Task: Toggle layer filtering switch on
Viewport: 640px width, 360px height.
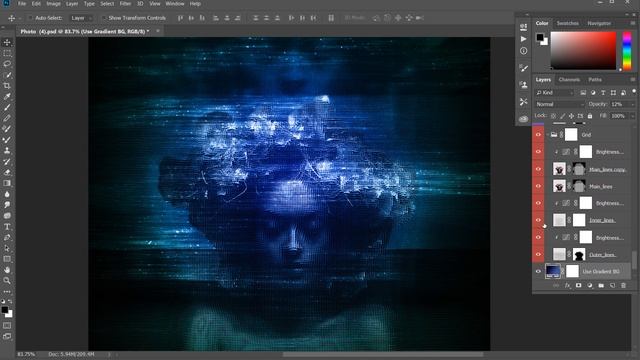Action: click(634, 91)
